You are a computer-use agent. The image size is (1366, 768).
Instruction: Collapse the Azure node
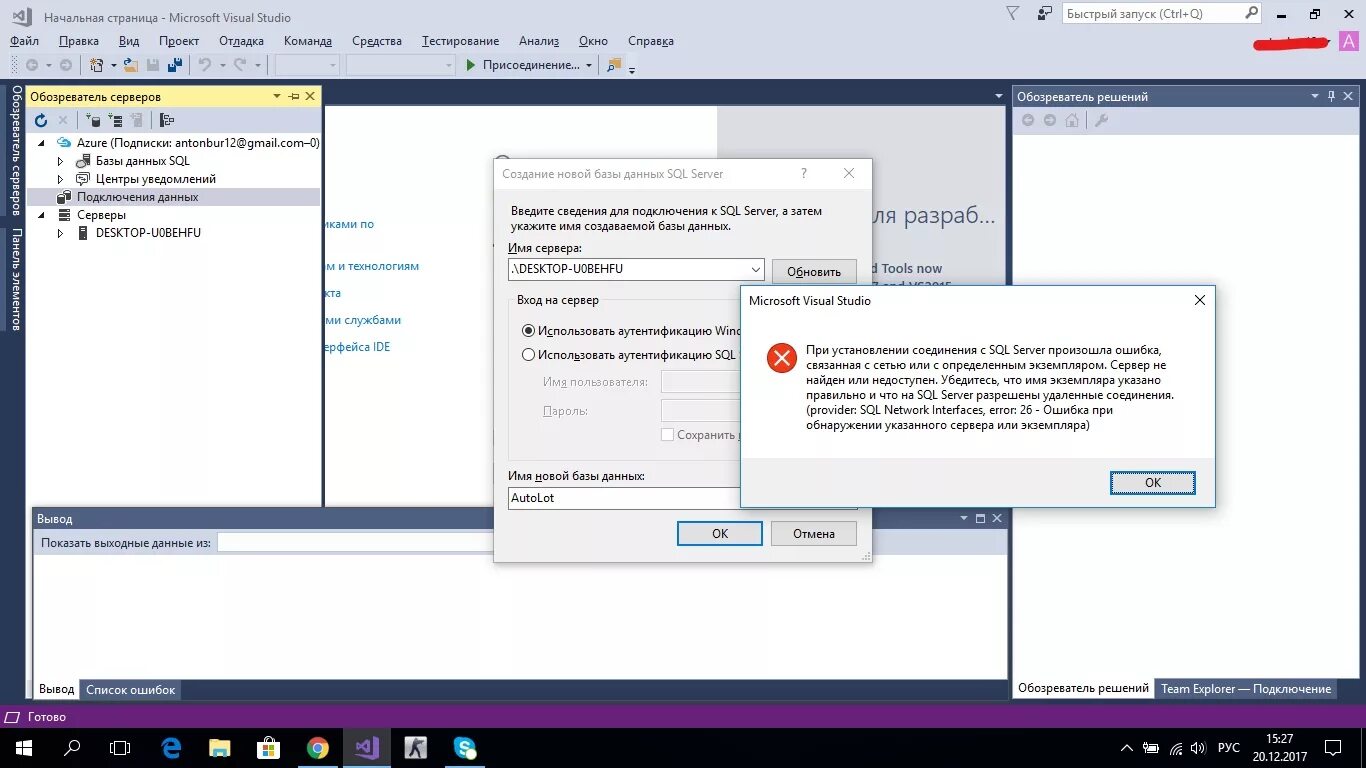tap(42, 143)
